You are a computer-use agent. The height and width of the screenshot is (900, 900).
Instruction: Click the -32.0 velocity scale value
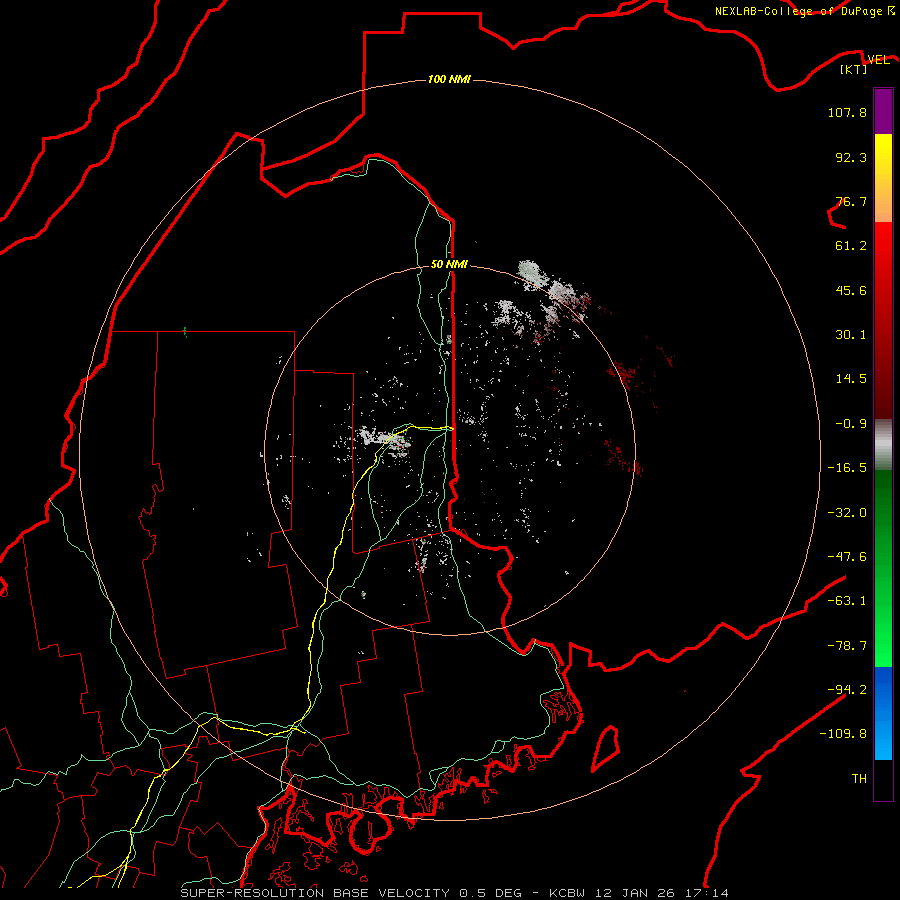(x=847, y=513)
